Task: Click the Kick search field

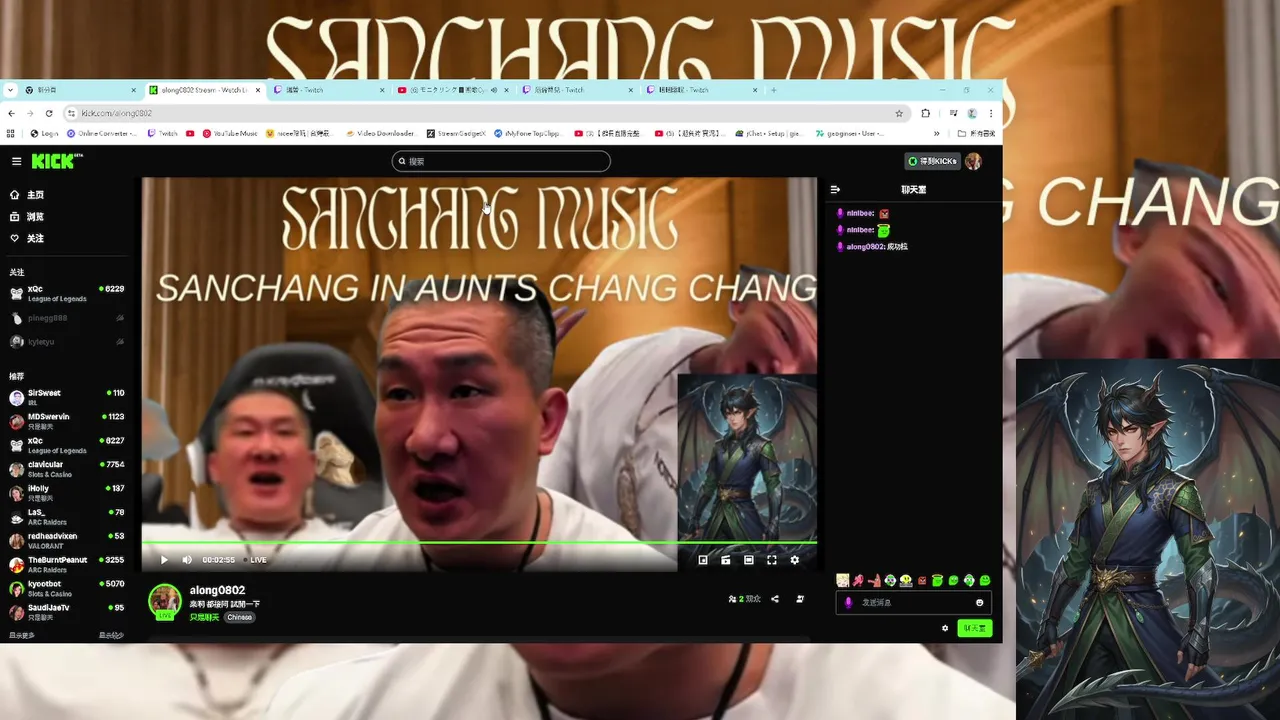Action: point(501,161)
